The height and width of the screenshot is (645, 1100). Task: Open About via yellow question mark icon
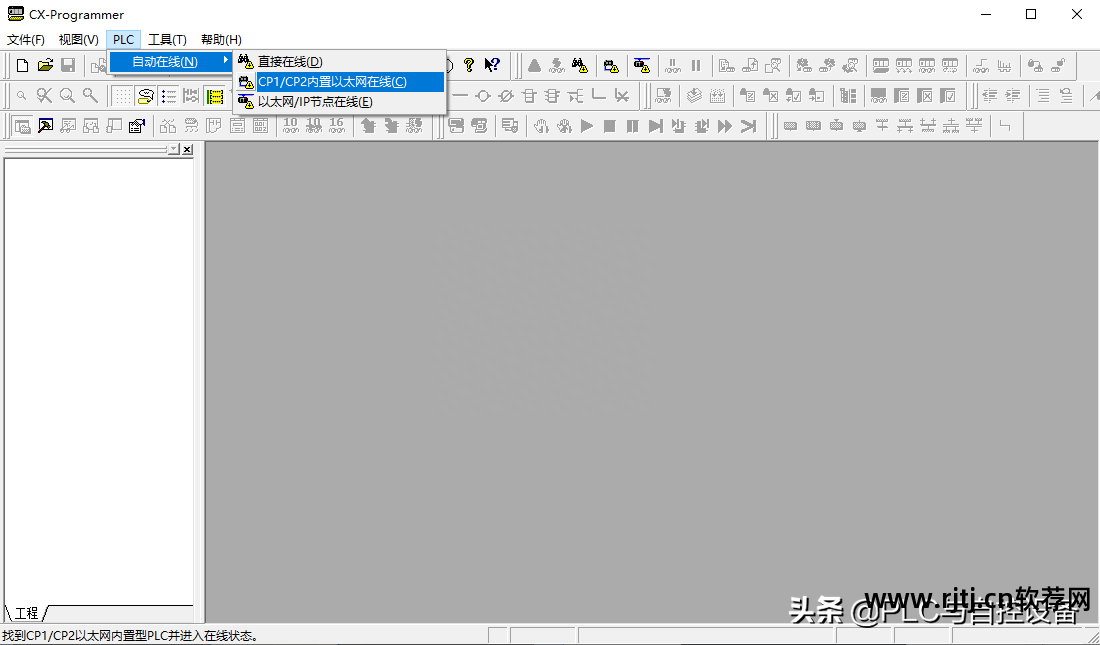coord(469,66)
